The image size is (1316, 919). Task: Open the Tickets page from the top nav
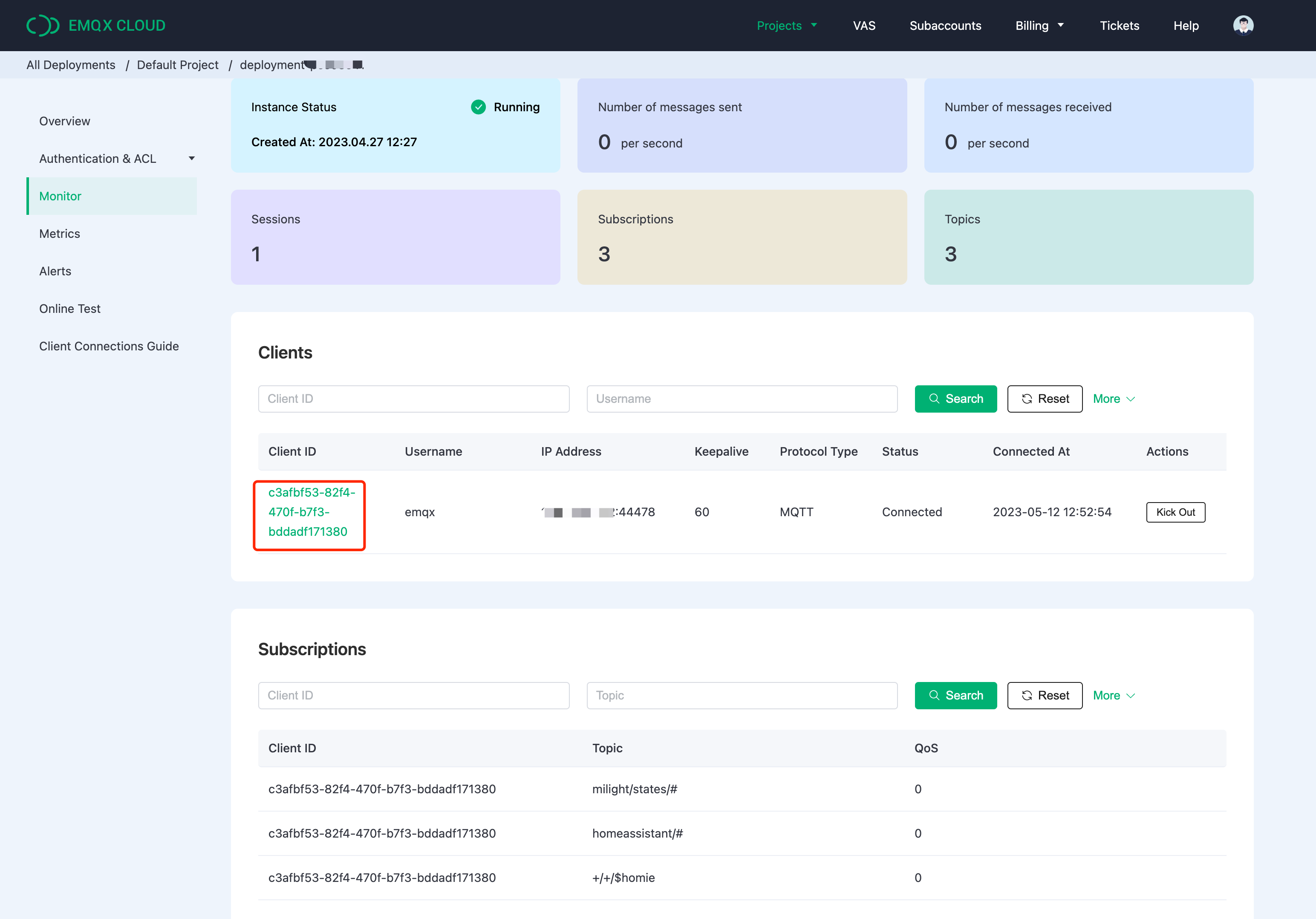(x=1119, y=25)
